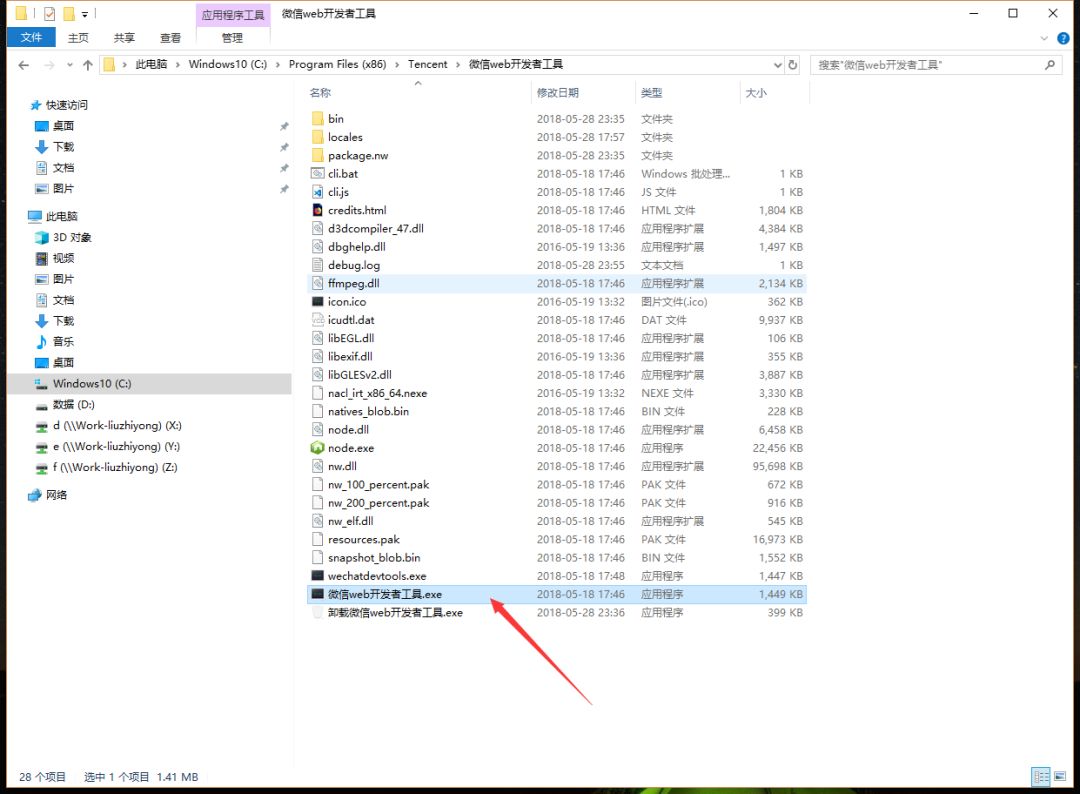This screenshot has height=794, width=1080.
Task: Select the cli.js file icon
Action: coord(317,192)
